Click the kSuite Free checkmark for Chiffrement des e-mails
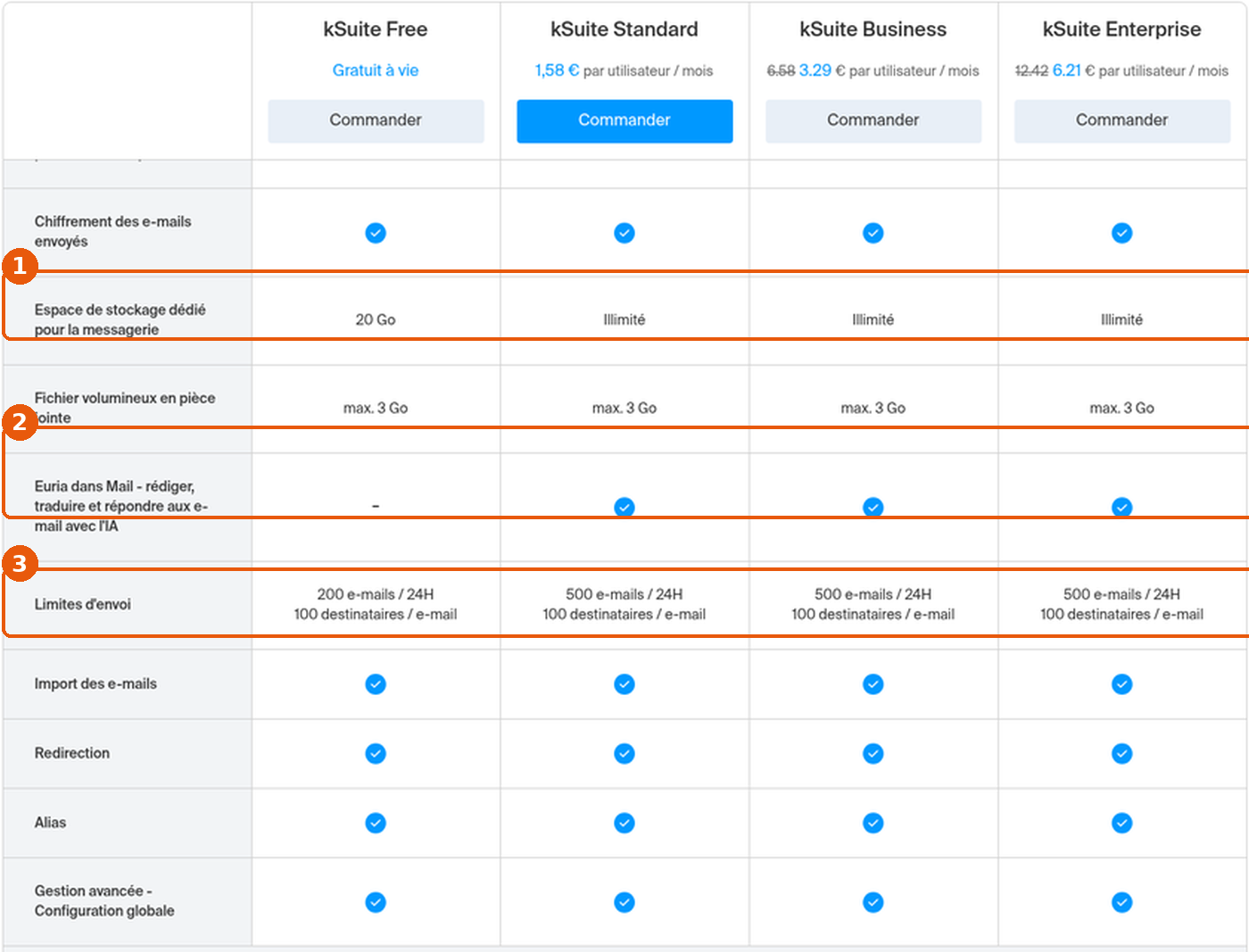The height and width of the screenshot is (952, 1249). pyautogui.click(x=376, y=233)
